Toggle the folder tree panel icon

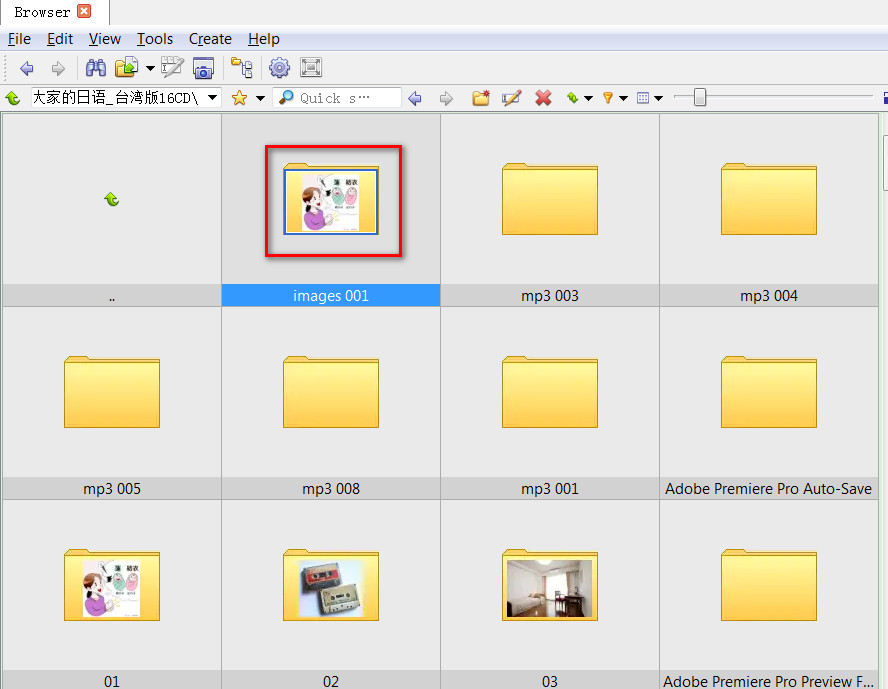pos(242,67)
